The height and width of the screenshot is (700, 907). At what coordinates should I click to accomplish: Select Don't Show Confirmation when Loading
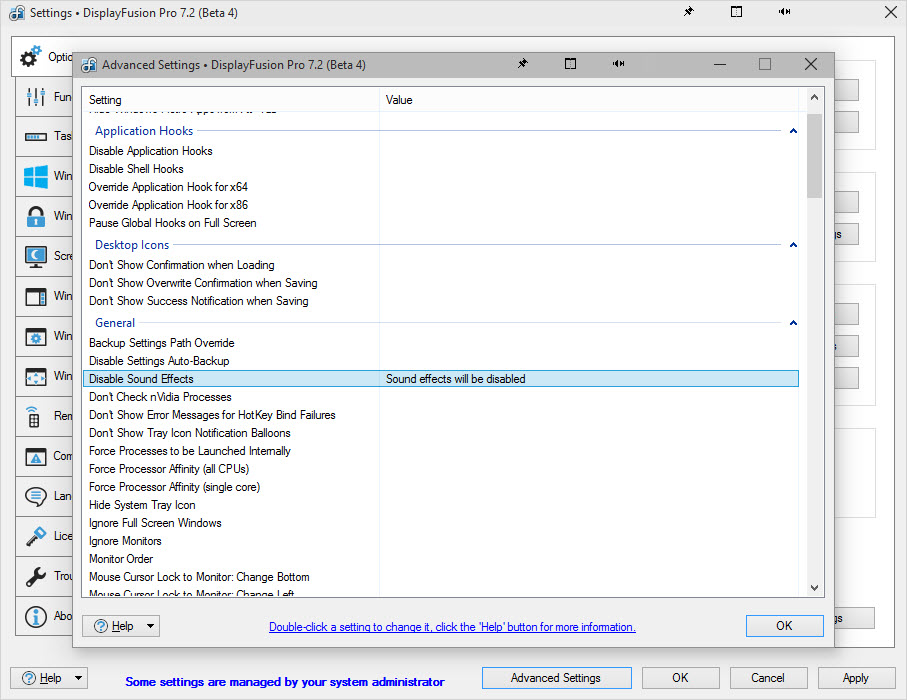click(441, 265)
